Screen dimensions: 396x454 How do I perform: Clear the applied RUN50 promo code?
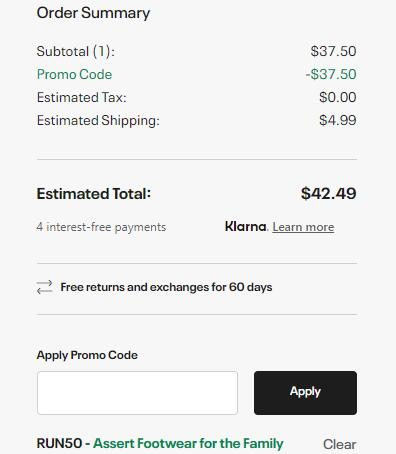point(339,444)
